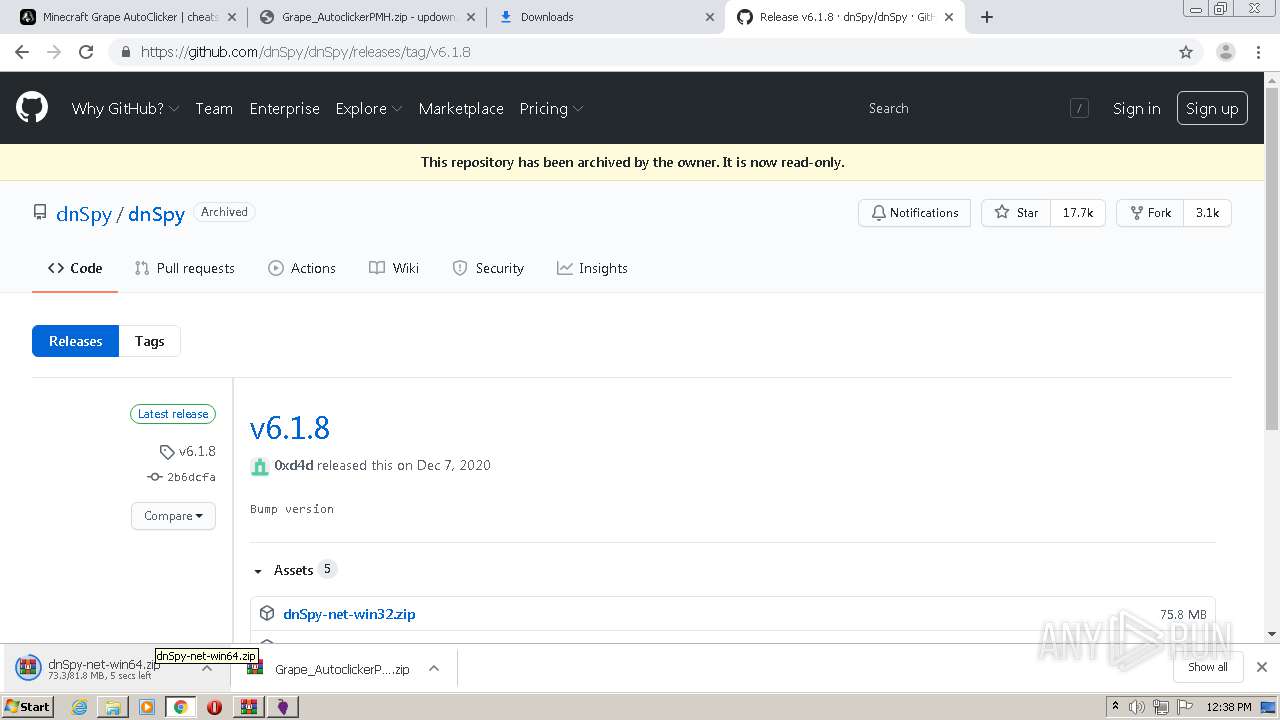Click the commit 2b6dcfa hash
This screenshot has width=1280, height=720.
[191, 477]
